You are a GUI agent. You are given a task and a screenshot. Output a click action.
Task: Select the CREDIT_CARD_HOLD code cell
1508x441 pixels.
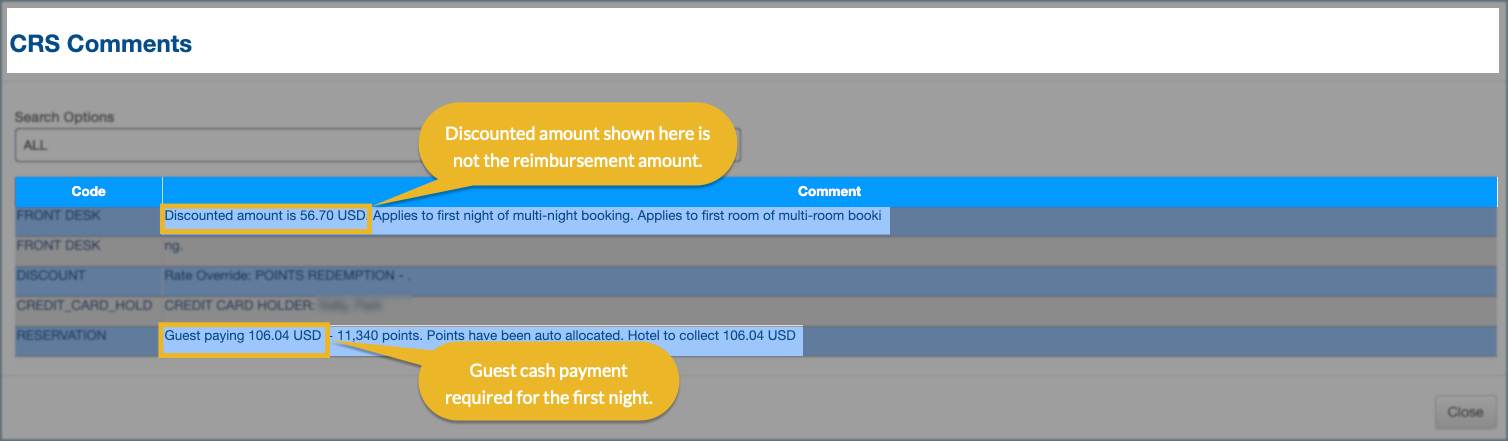[x=84, y=305]
